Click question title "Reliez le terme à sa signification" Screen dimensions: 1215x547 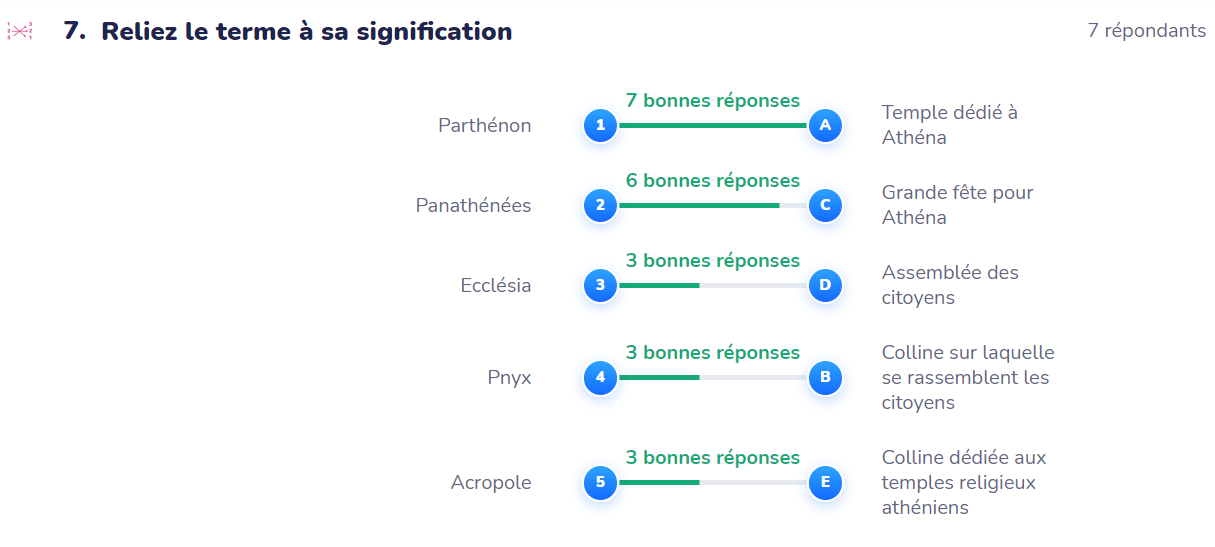coord(306,32)
